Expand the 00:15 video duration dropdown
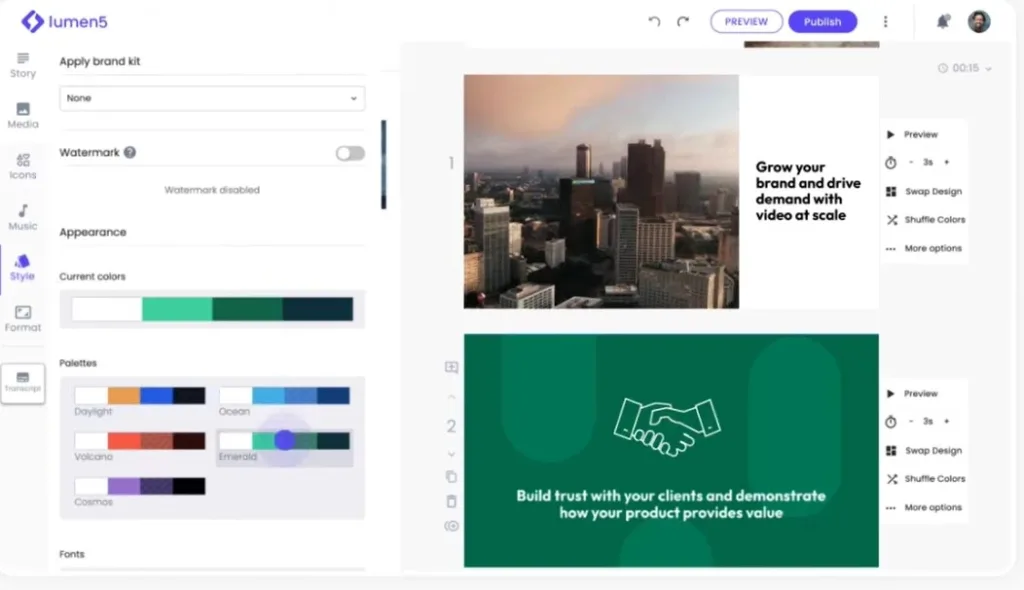Image resolution: width=1024 pixels, height=590 pixels. coord(965,68)
